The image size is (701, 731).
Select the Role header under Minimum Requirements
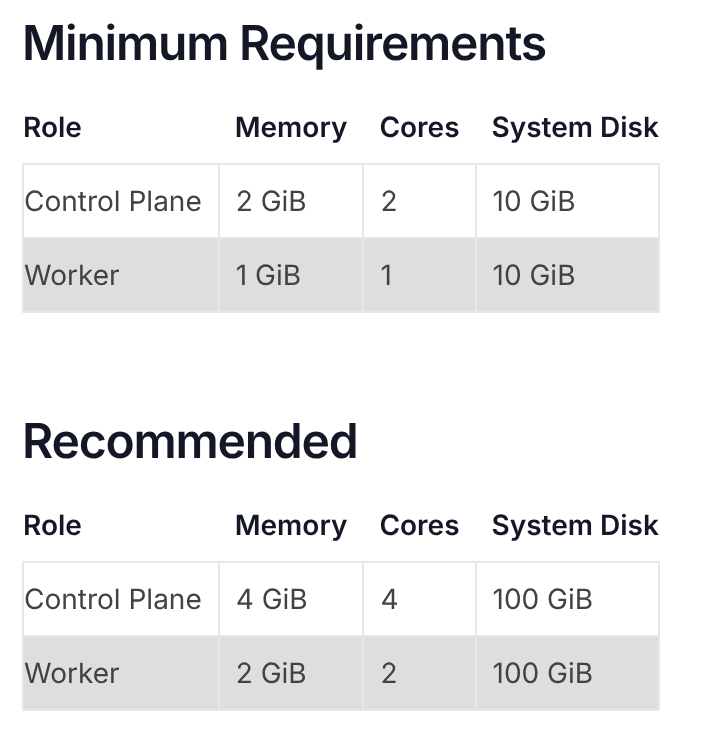pyautogui.click(x=52, y=128)
